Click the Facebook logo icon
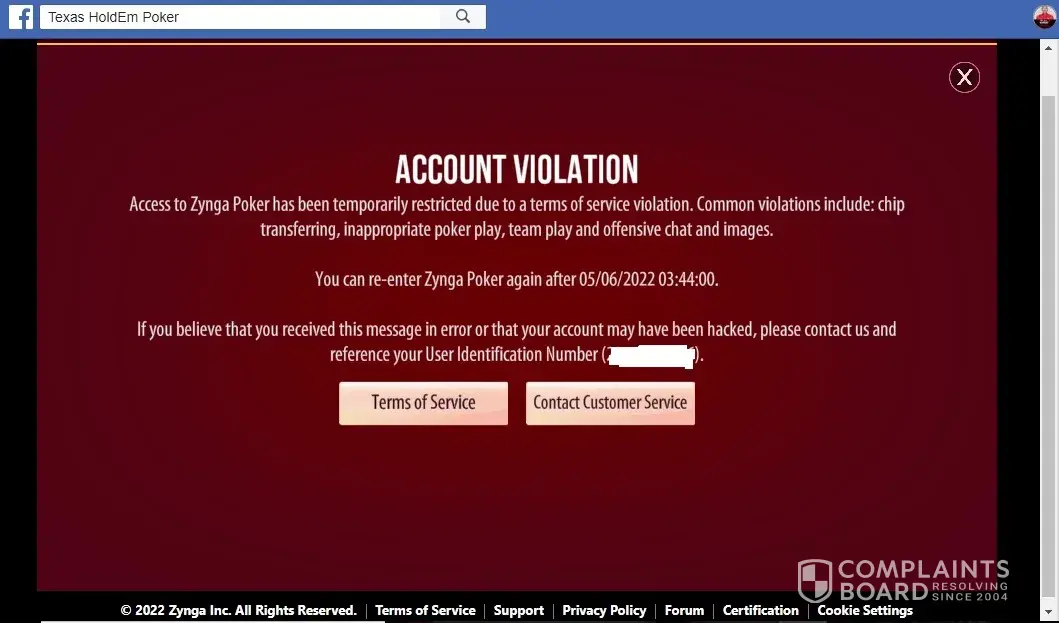The width and height of the screenshot is (1059, 623). pos(21,17)
